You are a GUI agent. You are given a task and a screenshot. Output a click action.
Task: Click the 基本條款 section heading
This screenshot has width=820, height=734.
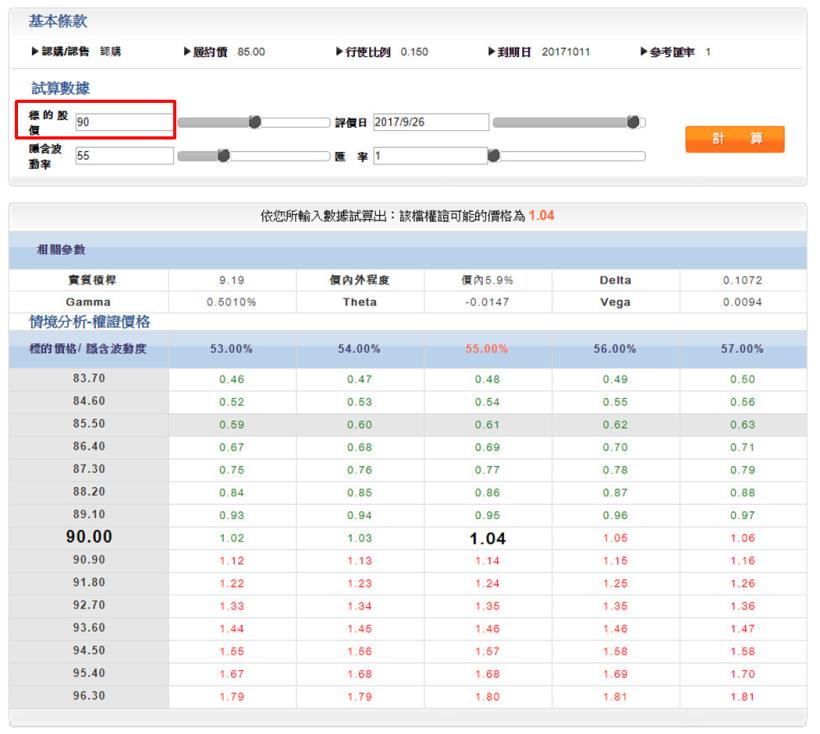[58, 21]
